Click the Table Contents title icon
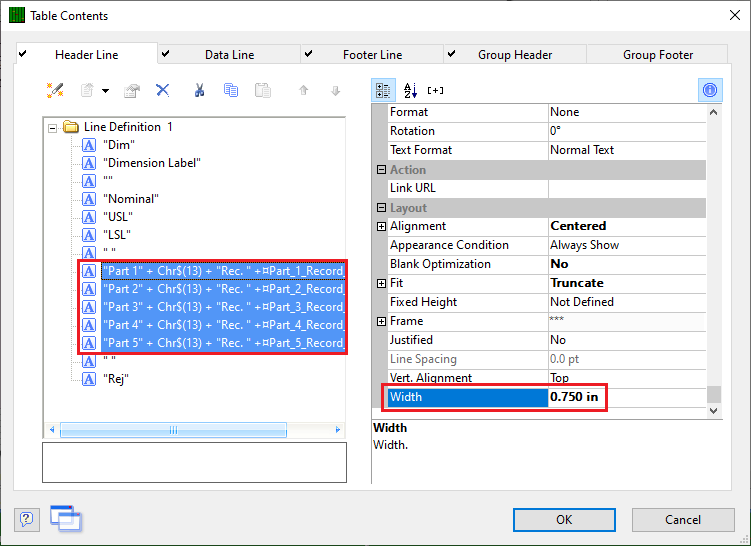This screenshot has height=546, width=751. click(x=17, y=15)
